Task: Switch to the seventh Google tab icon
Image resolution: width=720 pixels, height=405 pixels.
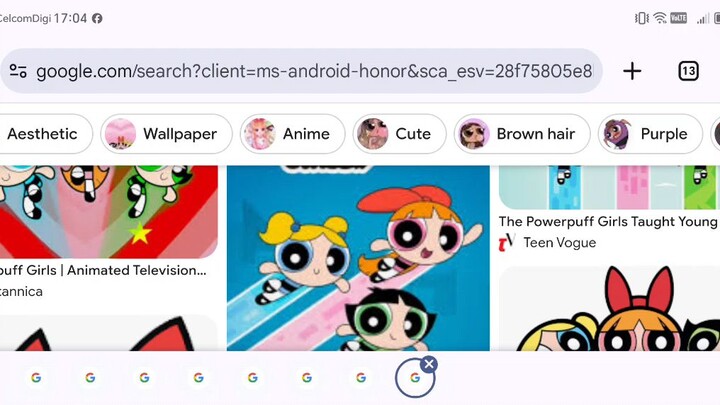Action: 361,377
